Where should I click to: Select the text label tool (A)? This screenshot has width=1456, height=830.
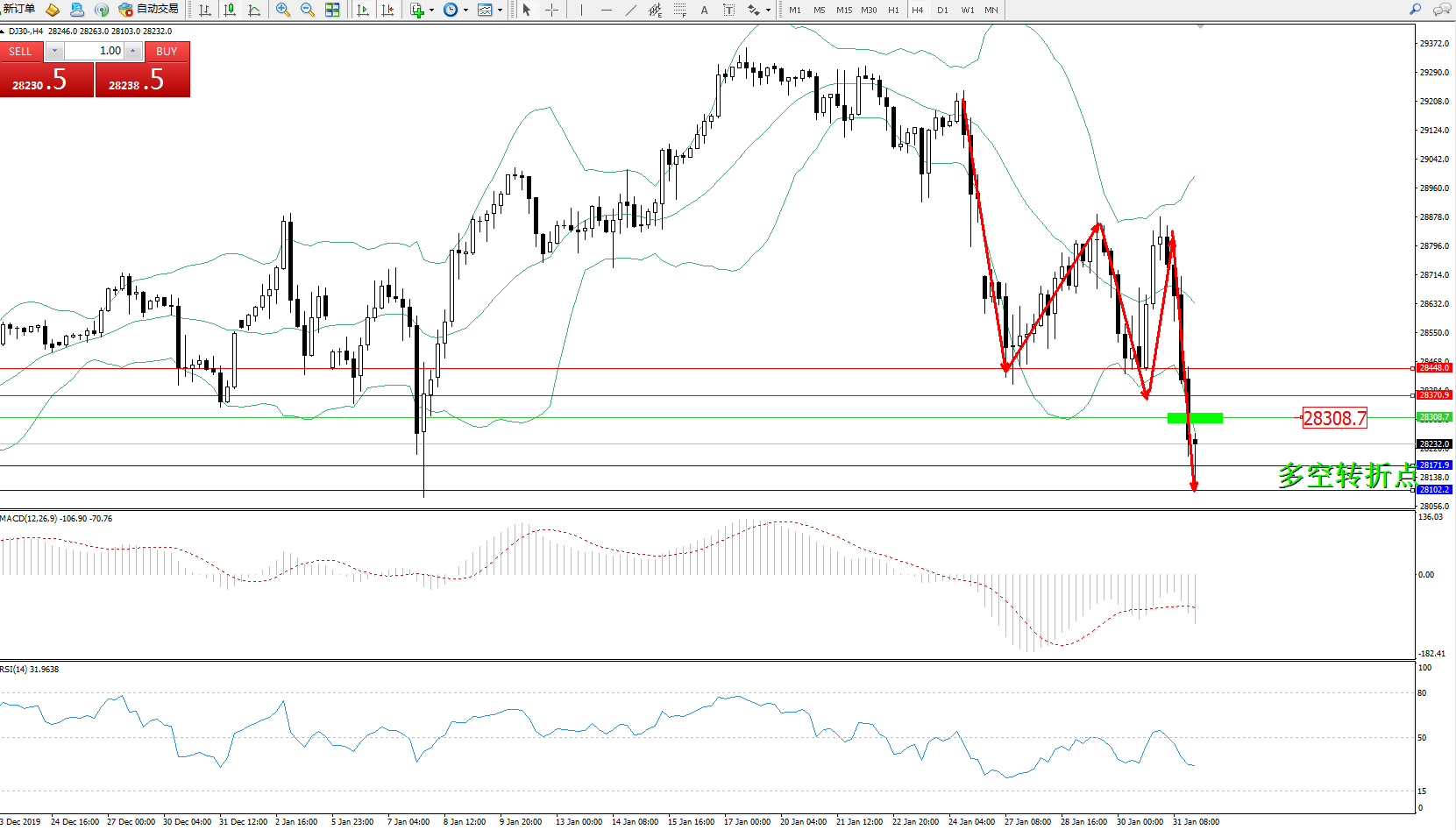pos(704,10)
